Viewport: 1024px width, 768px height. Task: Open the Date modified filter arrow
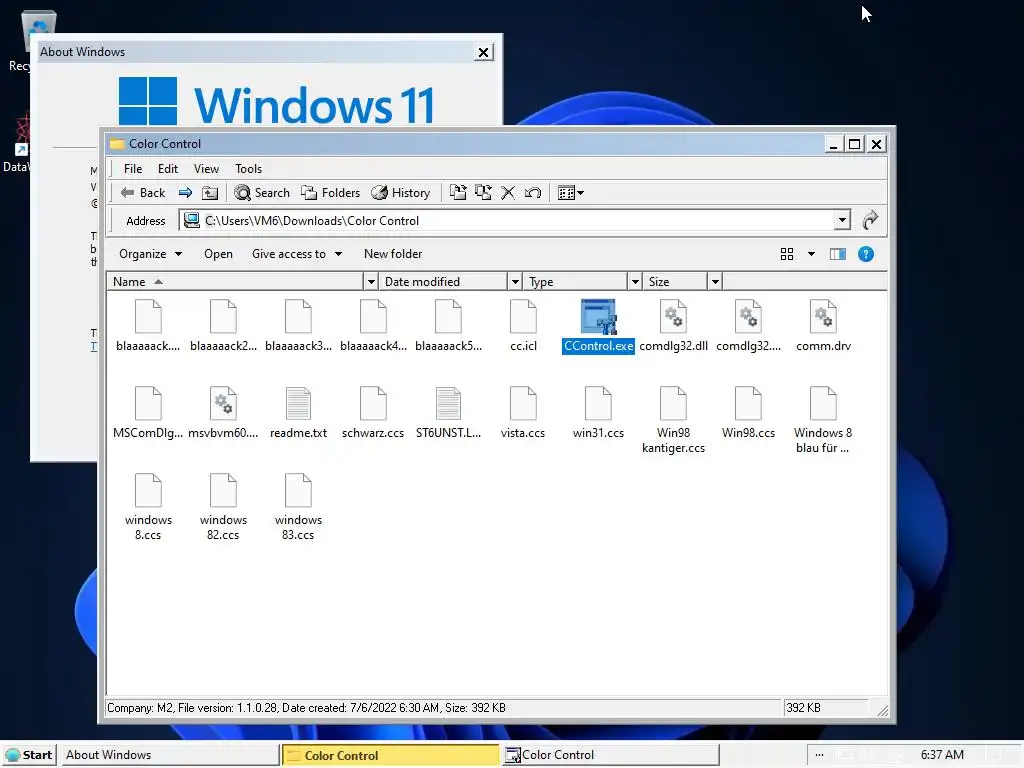click(x=515, y=281)
